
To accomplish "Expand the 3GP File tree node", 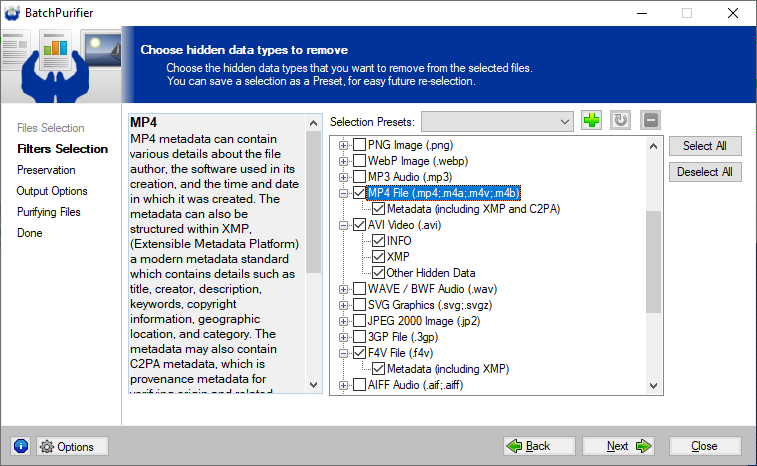I will click(x=343, y=337).
